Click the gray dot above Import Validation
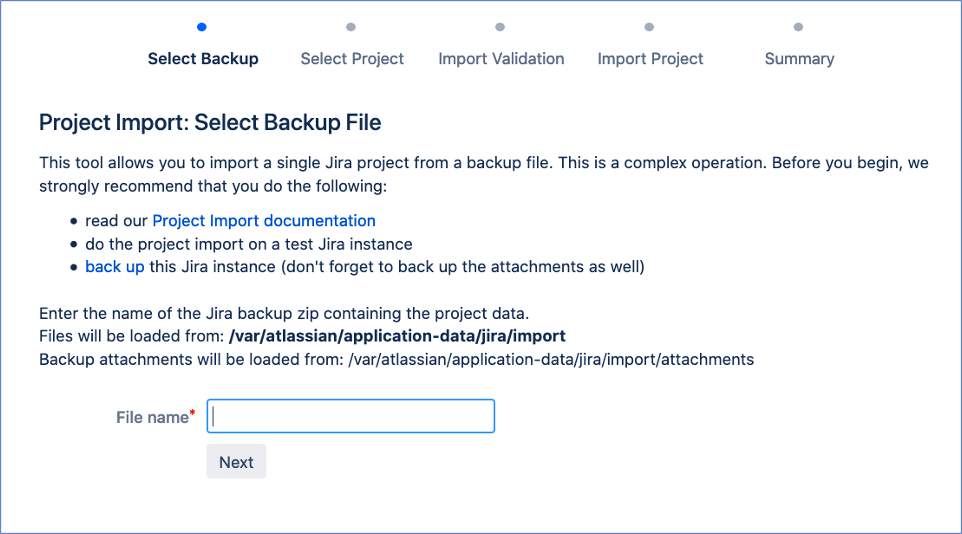 500,27
